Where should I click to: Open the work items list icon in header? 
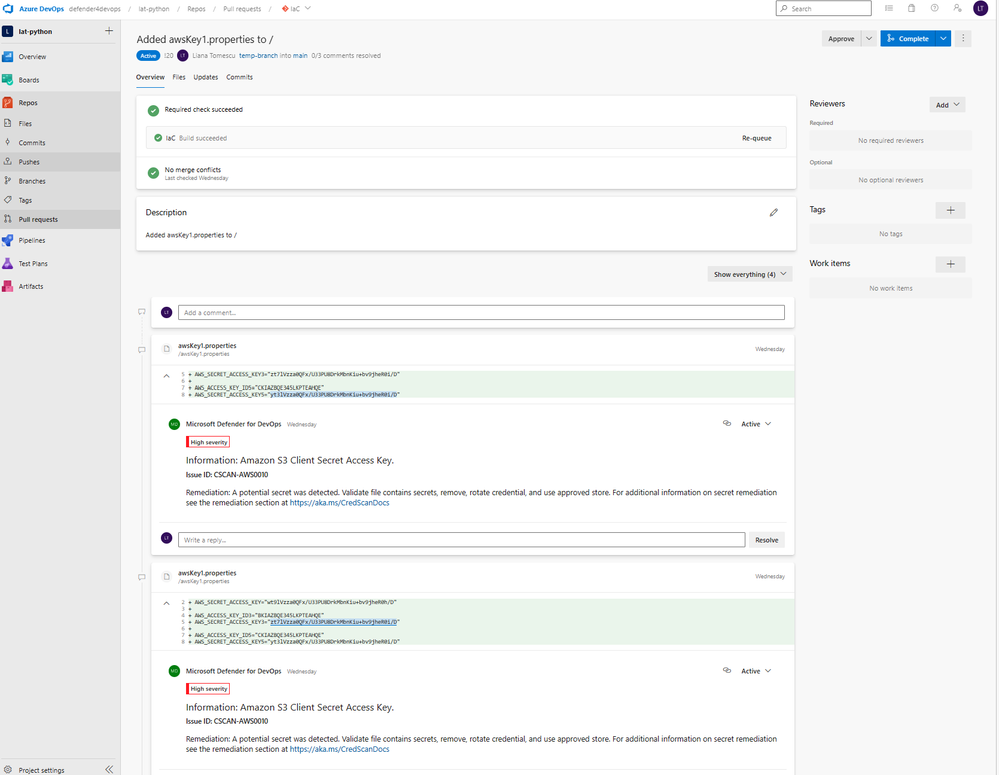(x=889, y=8)
